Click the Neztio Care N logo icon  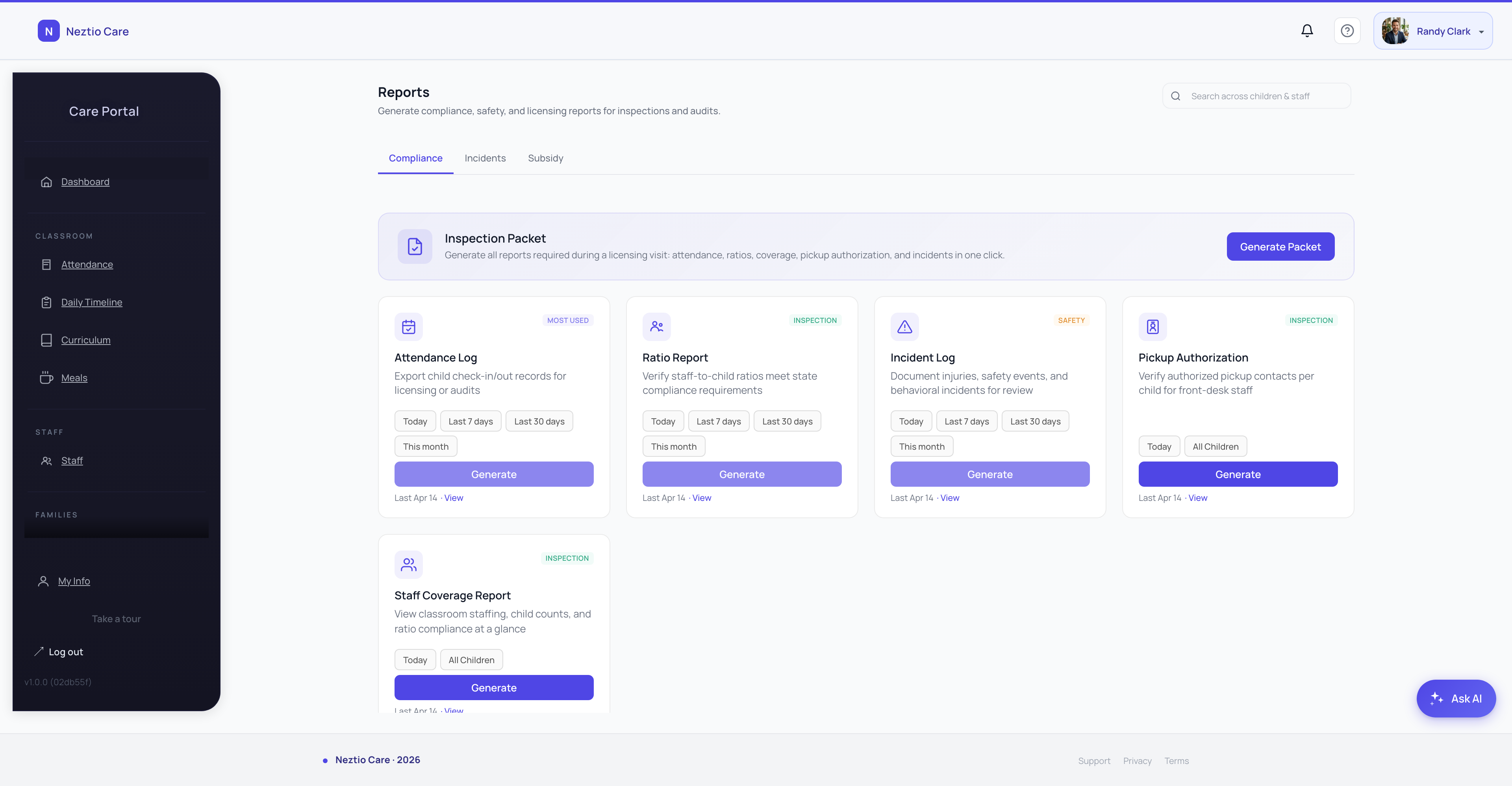pyautogui.click(x=49, y=31)
